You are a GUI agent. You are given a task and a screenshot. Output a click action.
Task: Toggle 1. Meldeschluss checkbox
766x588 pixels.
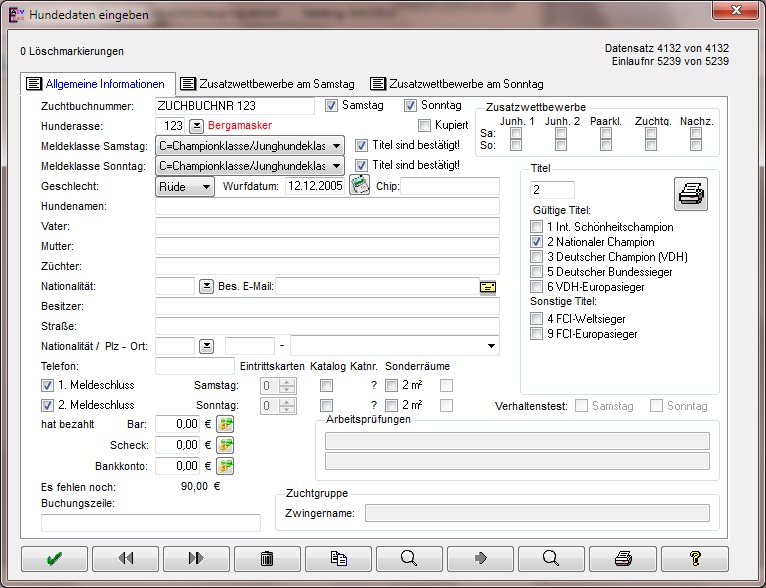pos(47,385)
